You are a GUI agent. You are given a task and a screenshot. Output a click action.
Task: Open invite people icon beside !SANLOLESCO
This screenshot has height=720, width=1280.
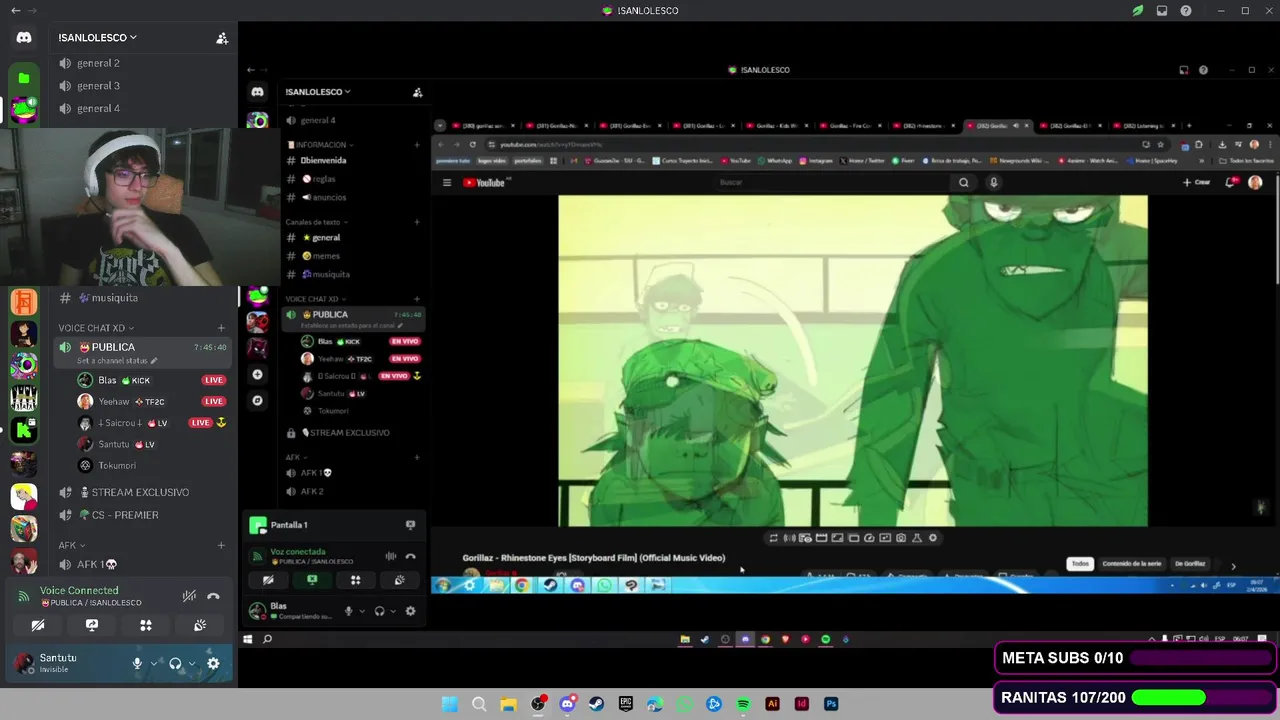click(222, 38)
